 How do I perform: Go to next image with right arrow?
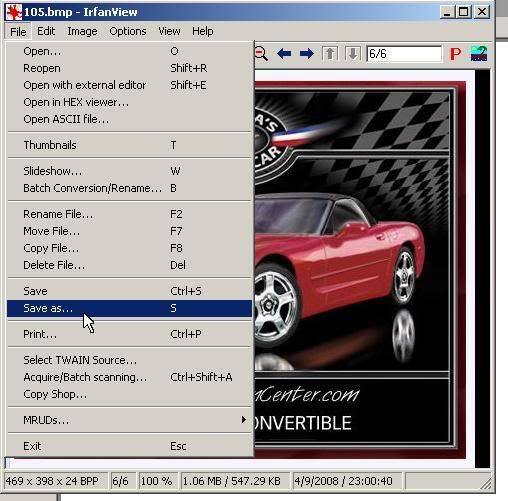306,54
